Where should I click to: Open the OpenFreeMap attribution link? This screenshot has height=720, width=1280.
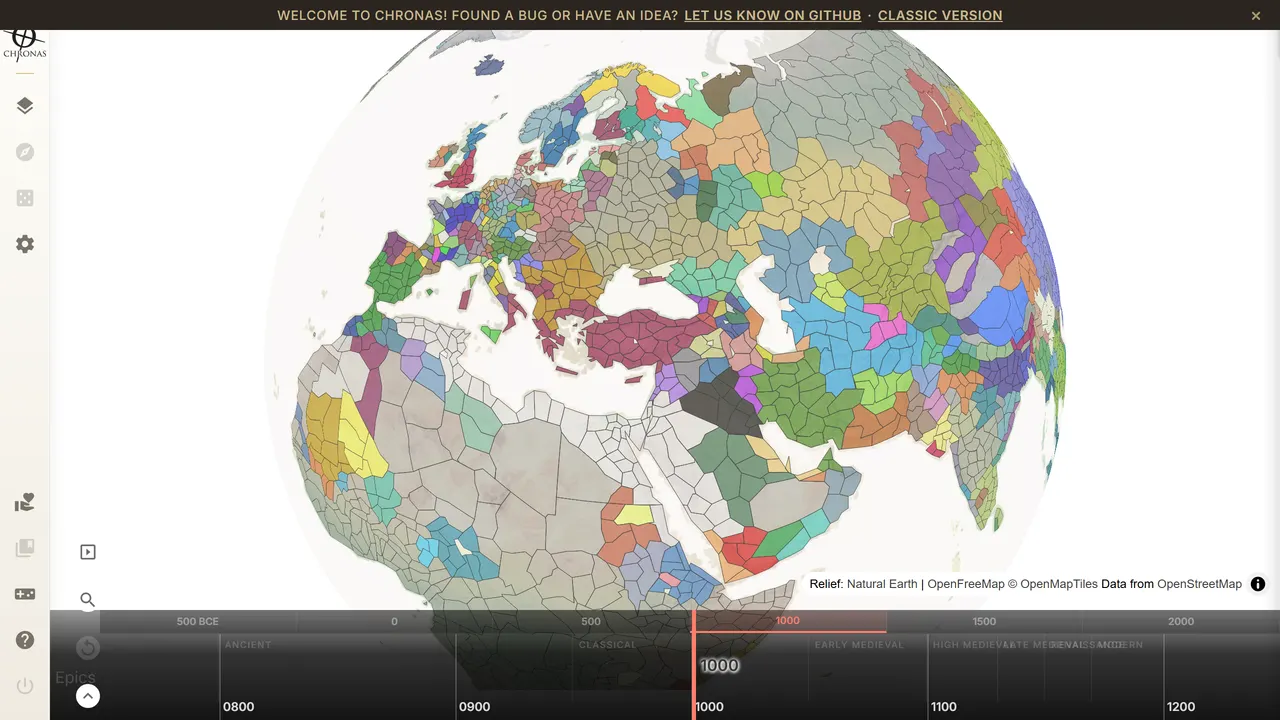point(966,584)
